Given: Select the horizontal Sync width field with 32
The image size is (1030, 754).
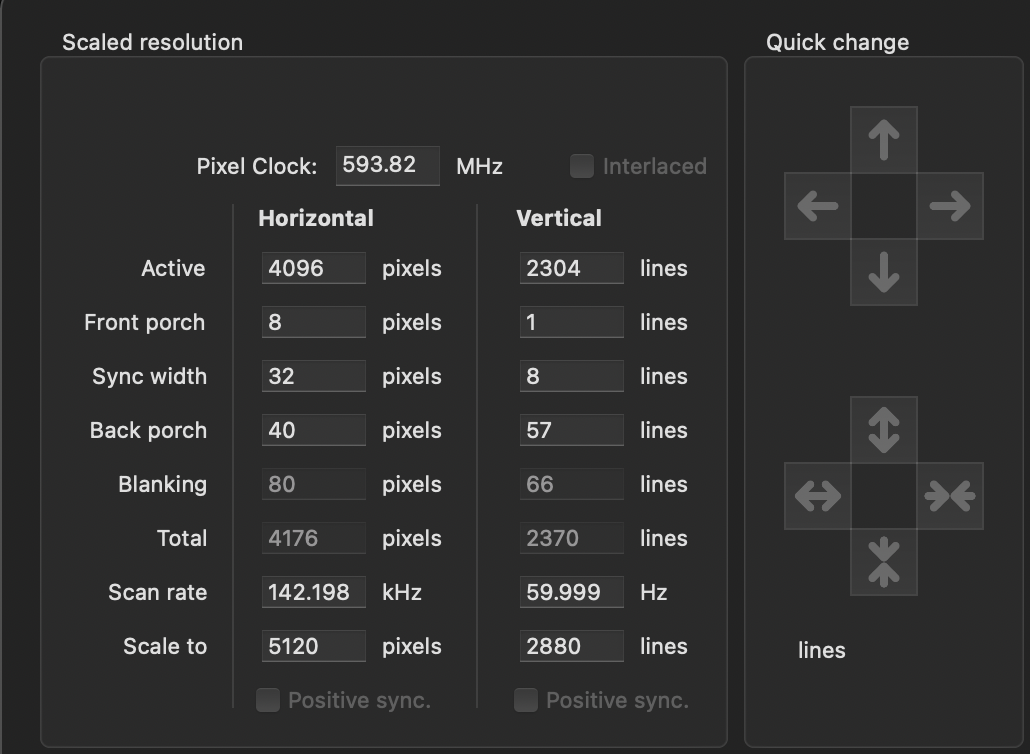Looking at the screenshot, I should [314, 376].
